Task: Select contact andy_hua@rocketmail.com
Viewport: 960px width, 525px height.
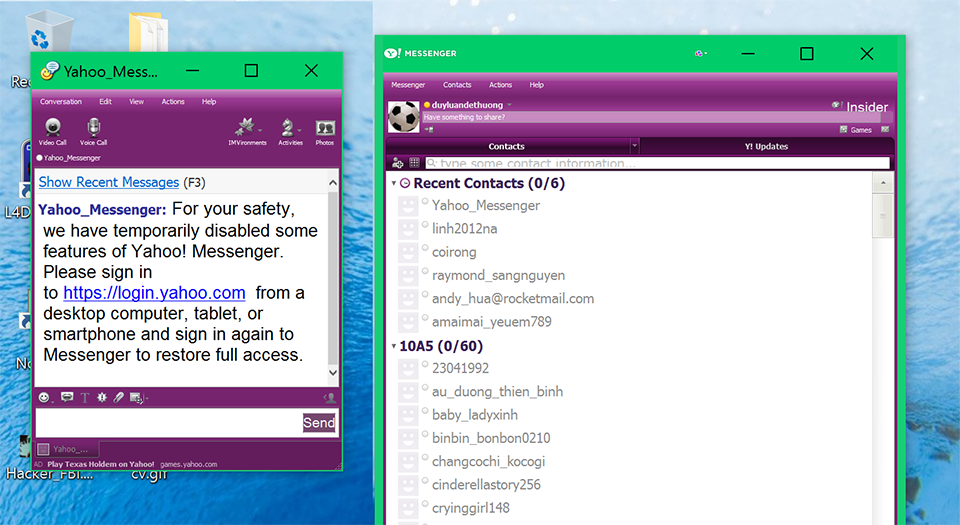Action: (513, 299)
